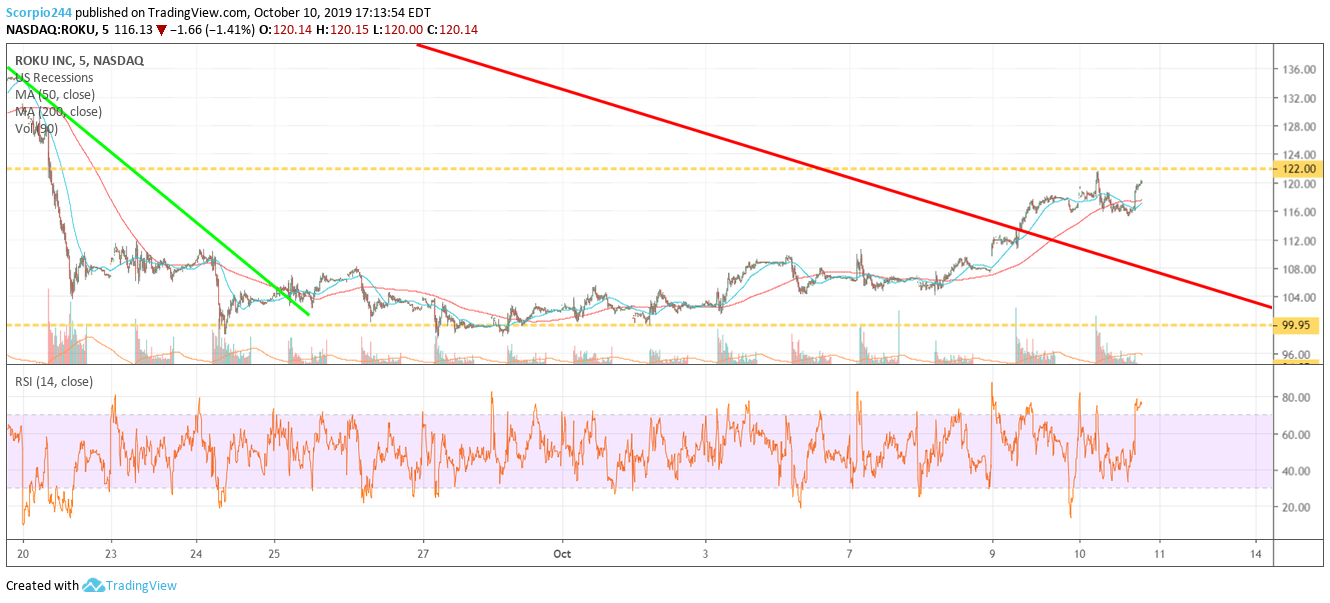Select the Vol (90) indicator label
1330x603 pixels.
tap(36, 129)
